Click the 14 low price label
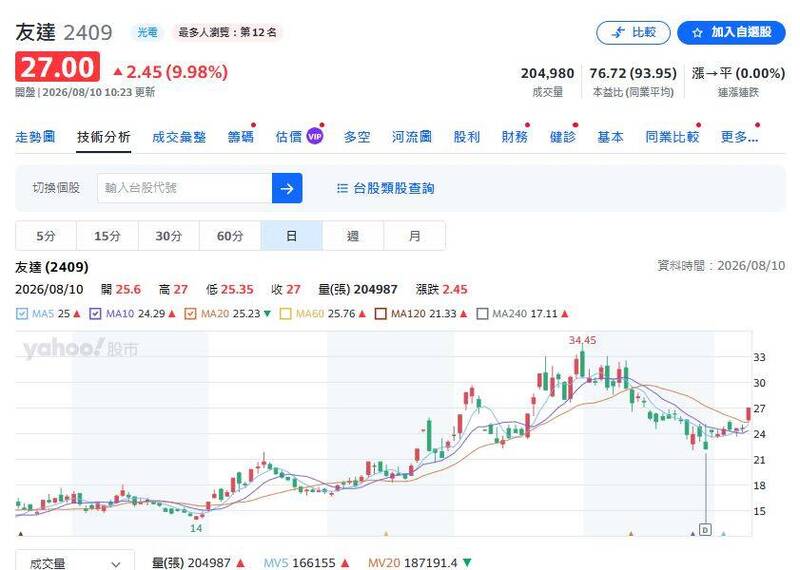Viewport: 800px width, 570px height. pos(196,529)
